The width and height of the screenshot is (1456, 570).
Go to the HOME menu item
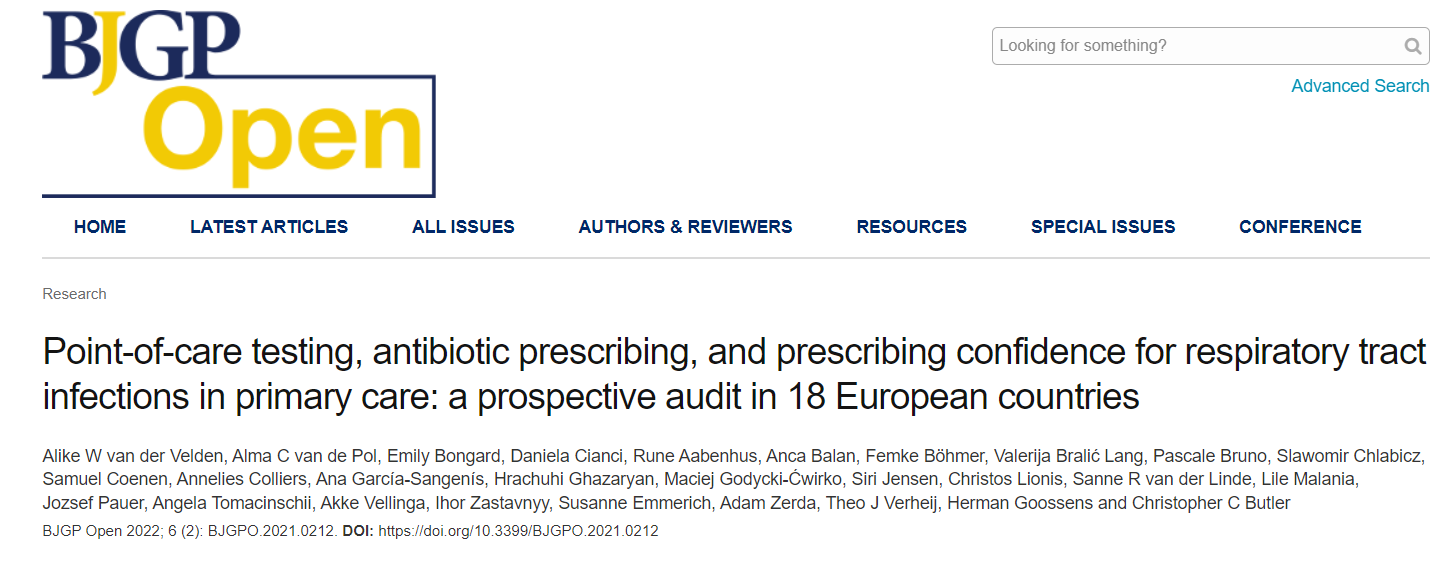pos(100,227)
